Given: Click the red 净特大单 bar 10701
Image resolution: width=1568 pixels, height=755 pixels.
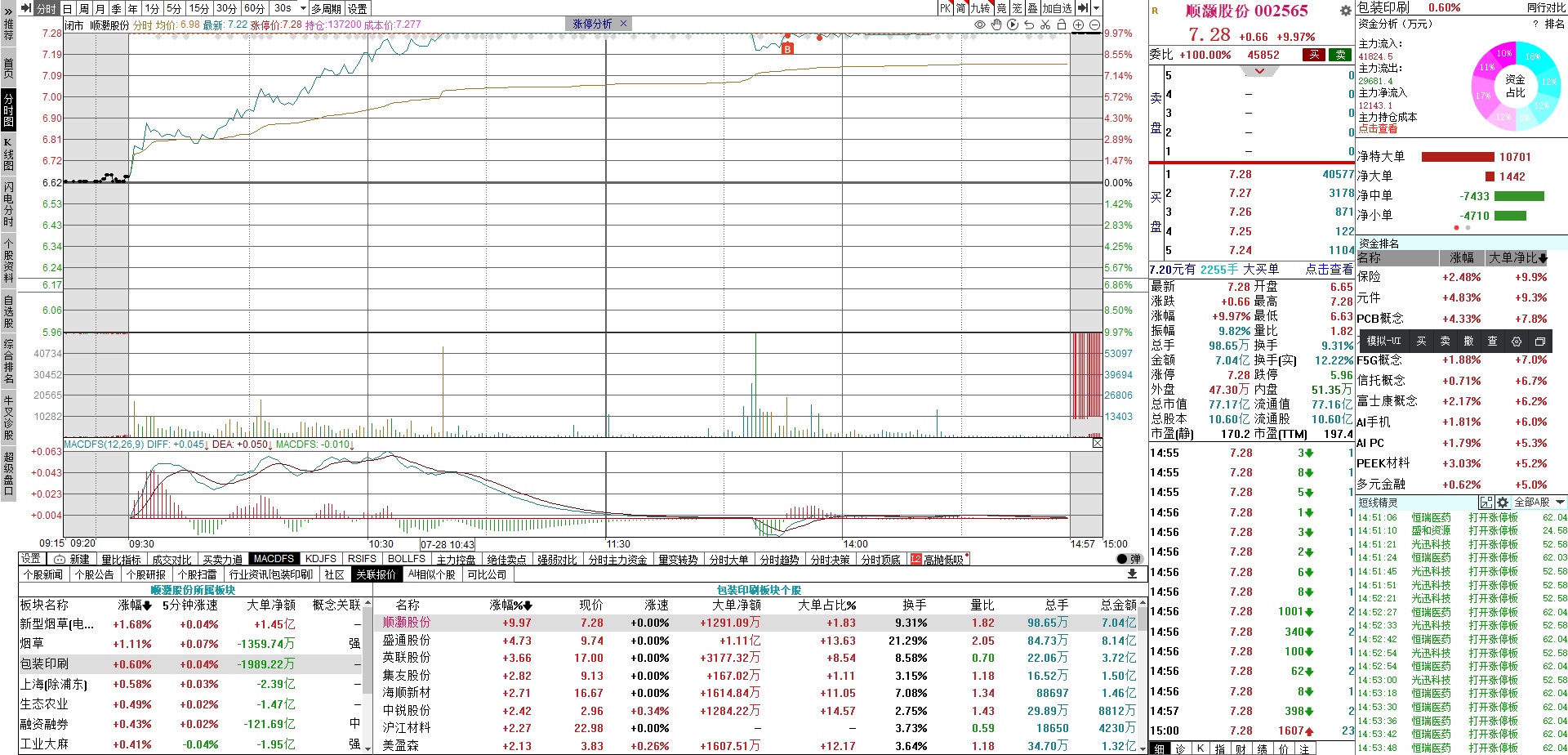Looking at the screenshot, I should click(1458, 157).
